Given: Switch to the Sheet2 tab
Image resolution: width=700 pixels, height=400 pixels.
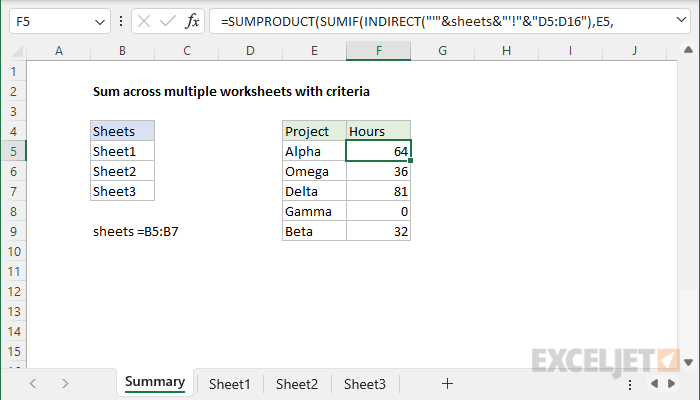Looking at the screenshot, I should pyautogui.click(x=297, y=384).
